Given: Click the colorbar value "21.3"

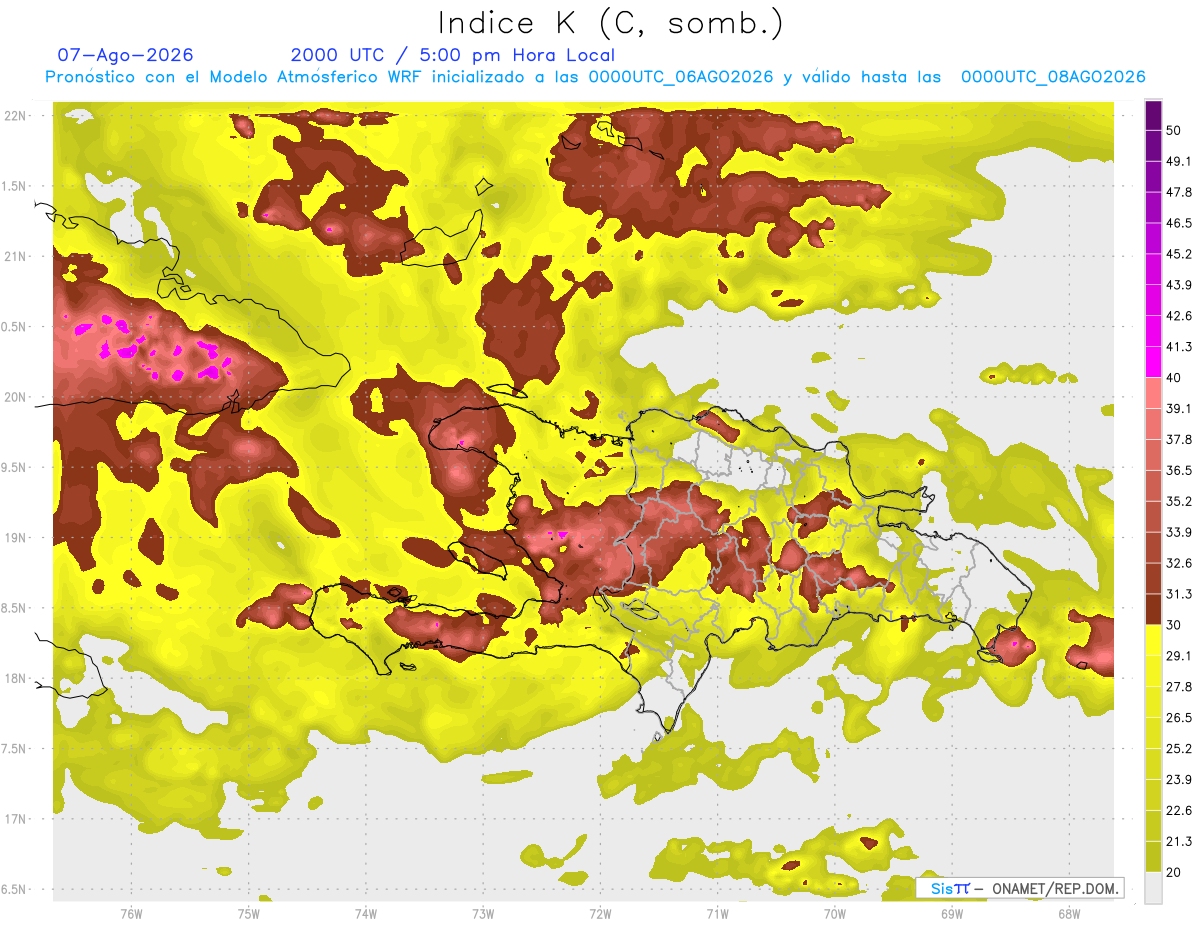Looking at the screenshot, I should [1179, 842].
